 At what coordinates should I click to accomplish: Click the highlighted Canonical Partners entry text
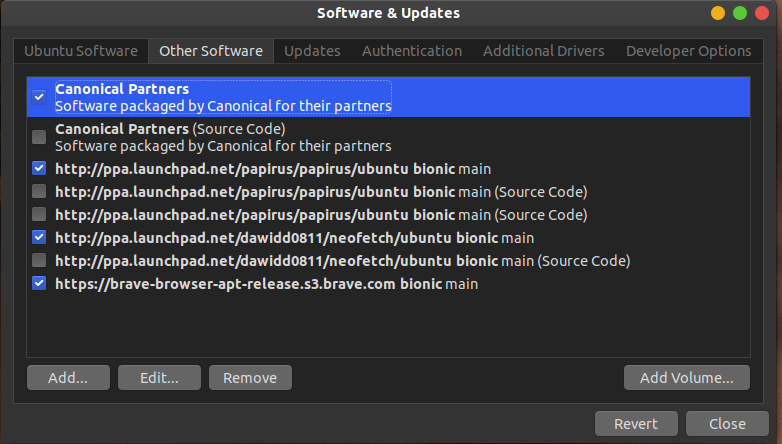point(223,97)
